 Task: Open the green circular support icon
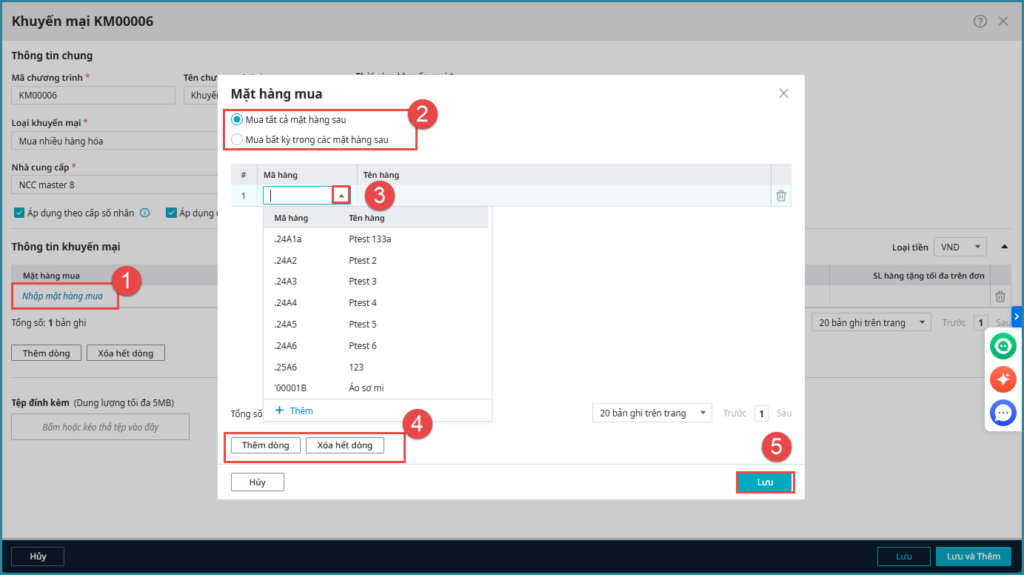(x=1003, y=346)
